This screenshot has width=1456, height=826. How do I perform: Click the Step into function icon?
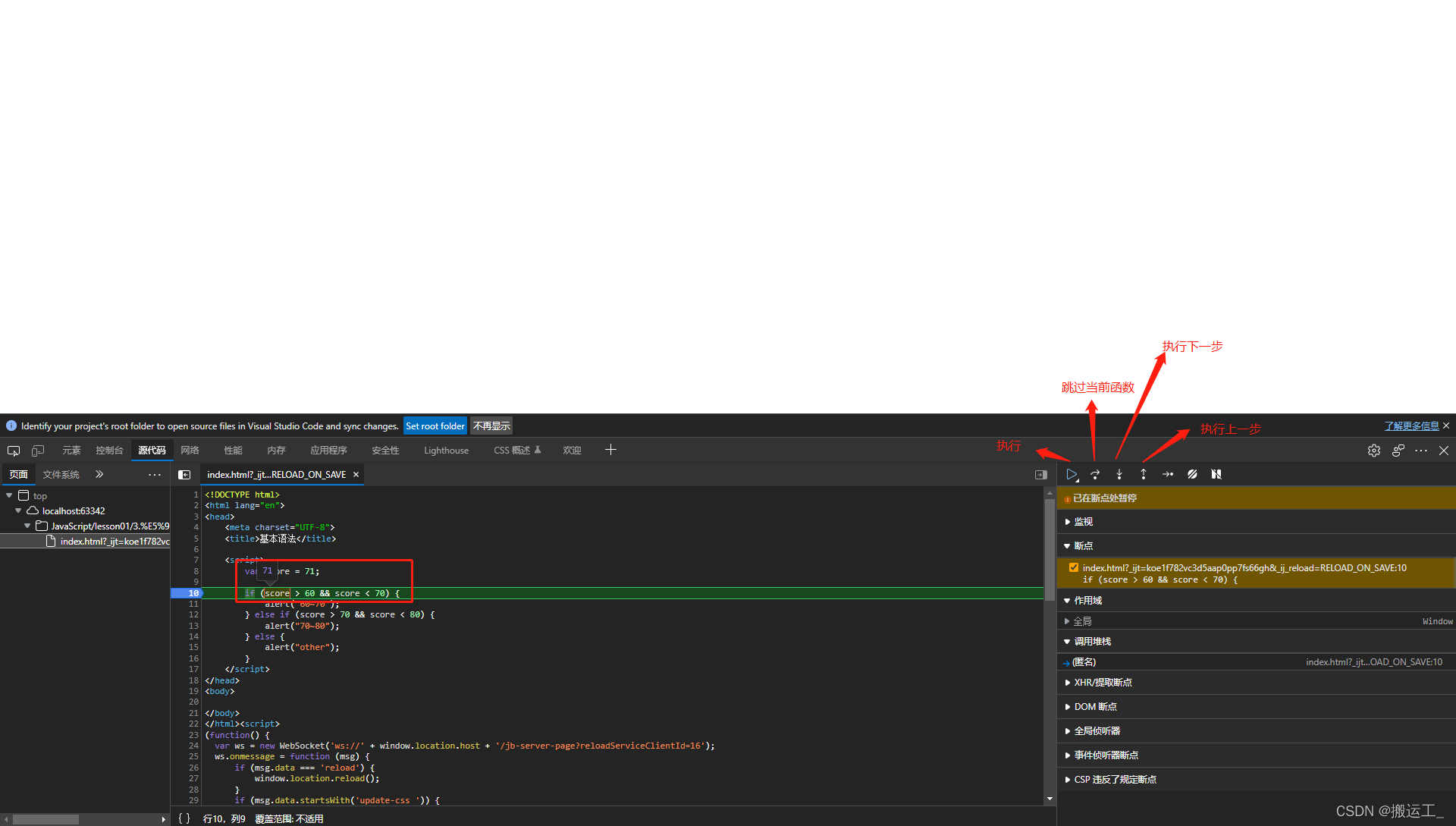[x=1119, y=474]
